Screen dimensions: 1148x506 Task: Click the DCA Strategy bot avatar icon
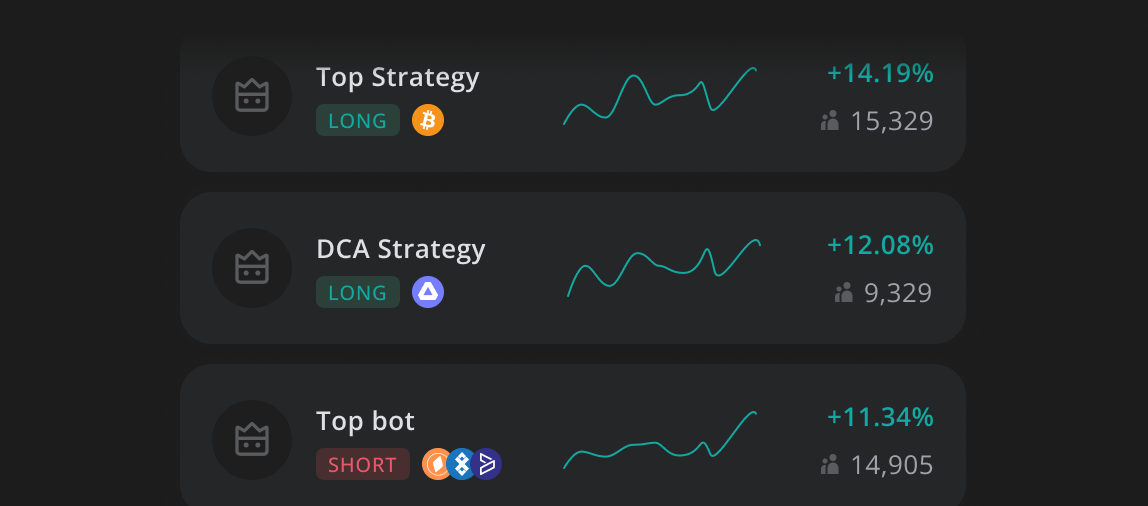point(252,268)
